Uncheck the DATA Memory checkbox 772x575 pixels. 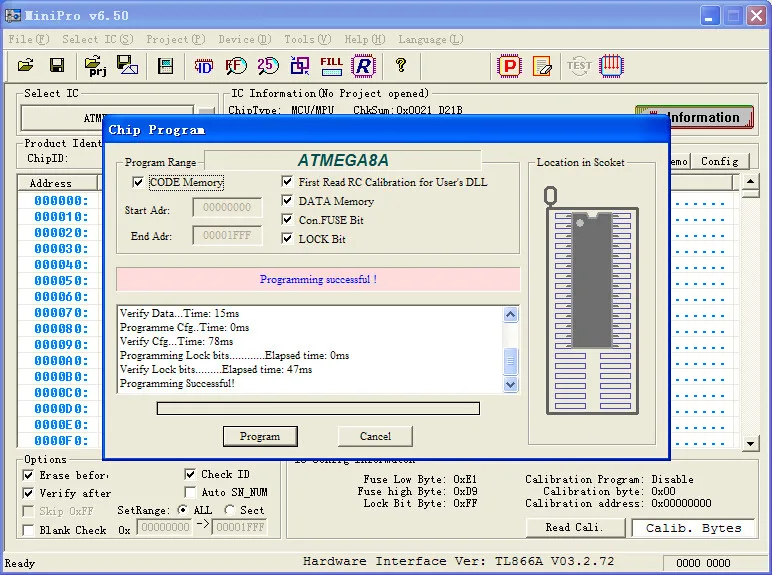tap(288, 200)
